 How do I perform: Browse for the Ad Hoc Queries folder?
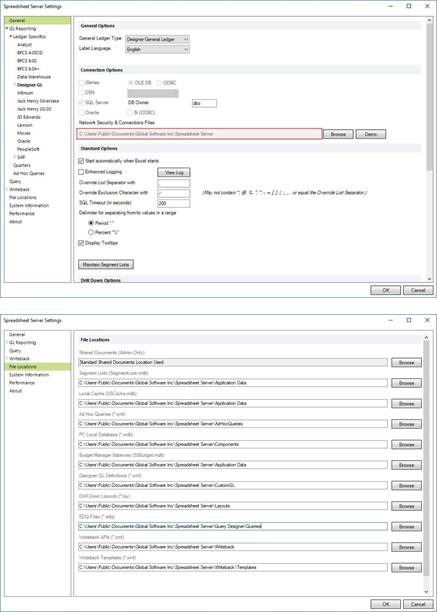pos(407,424)
